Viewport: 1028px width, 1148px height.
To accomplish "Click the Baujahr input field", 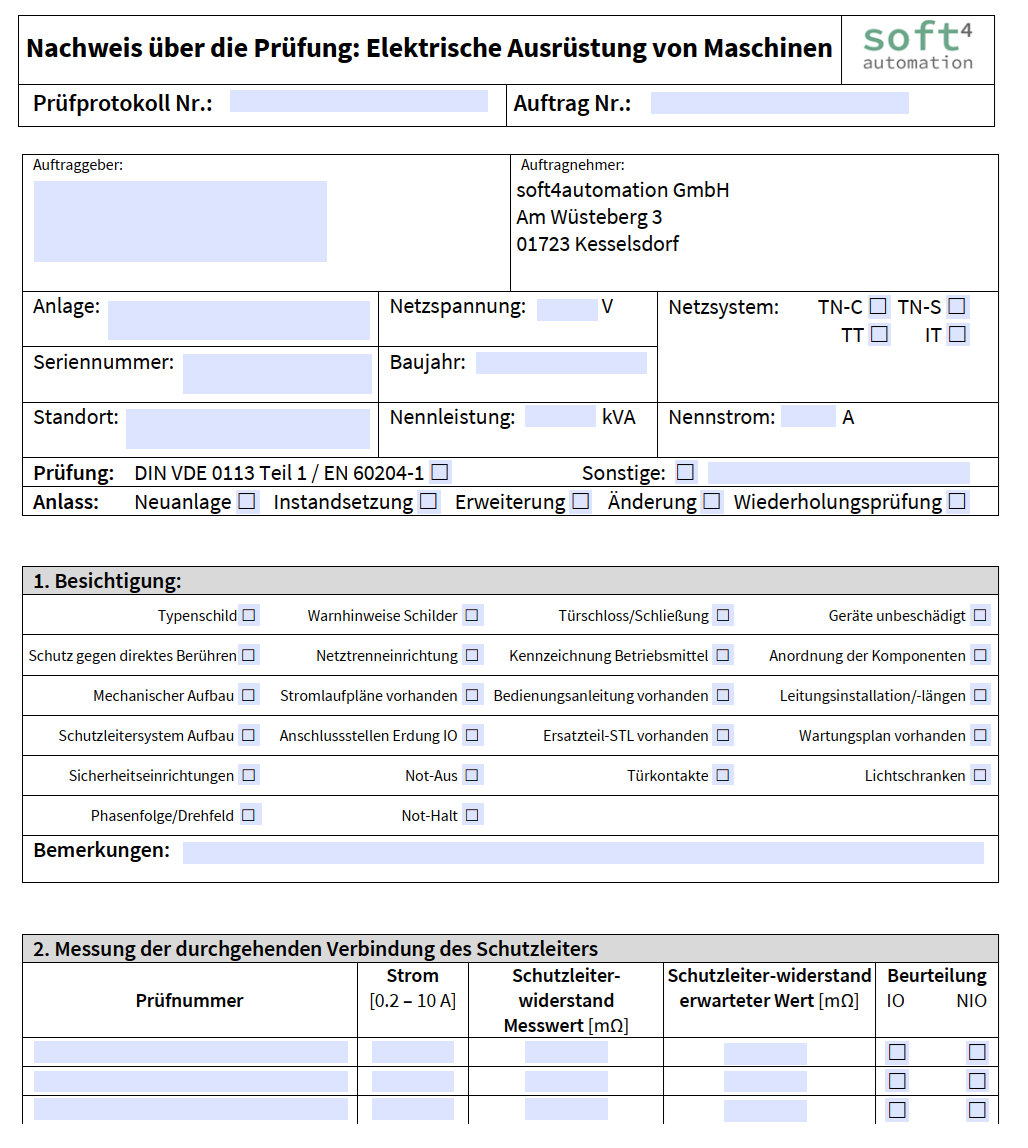I will coord(561,362).
